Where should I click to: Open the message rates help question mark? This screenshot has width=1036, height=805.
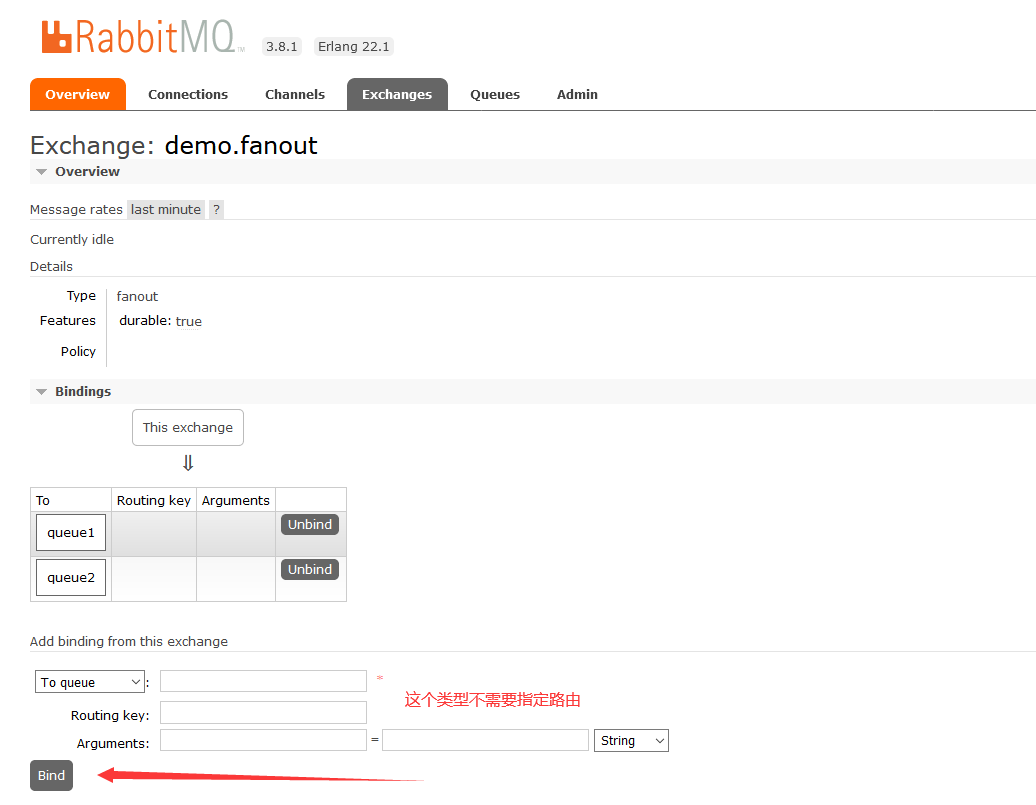click(216, 210)
